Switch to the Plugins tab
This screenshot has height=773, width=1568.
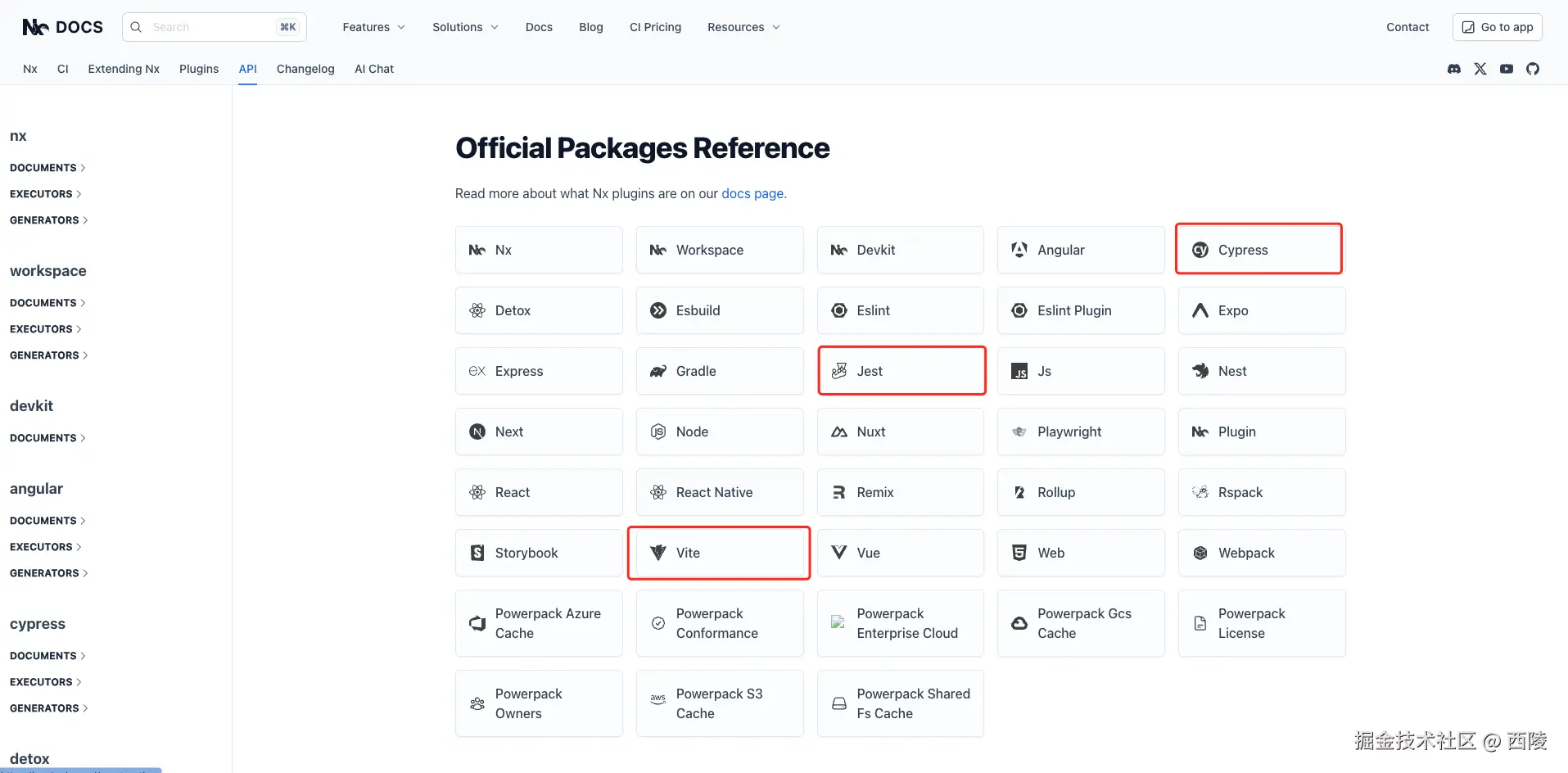[199, 69]
